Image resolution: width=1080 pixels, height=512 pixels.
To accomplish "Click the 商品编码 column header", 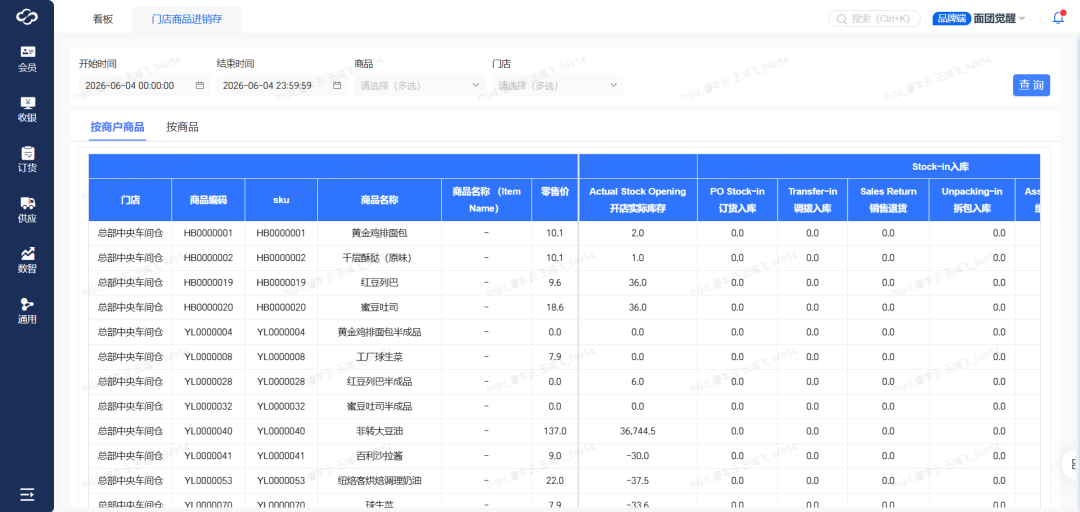I will click(x=208, y=200).
